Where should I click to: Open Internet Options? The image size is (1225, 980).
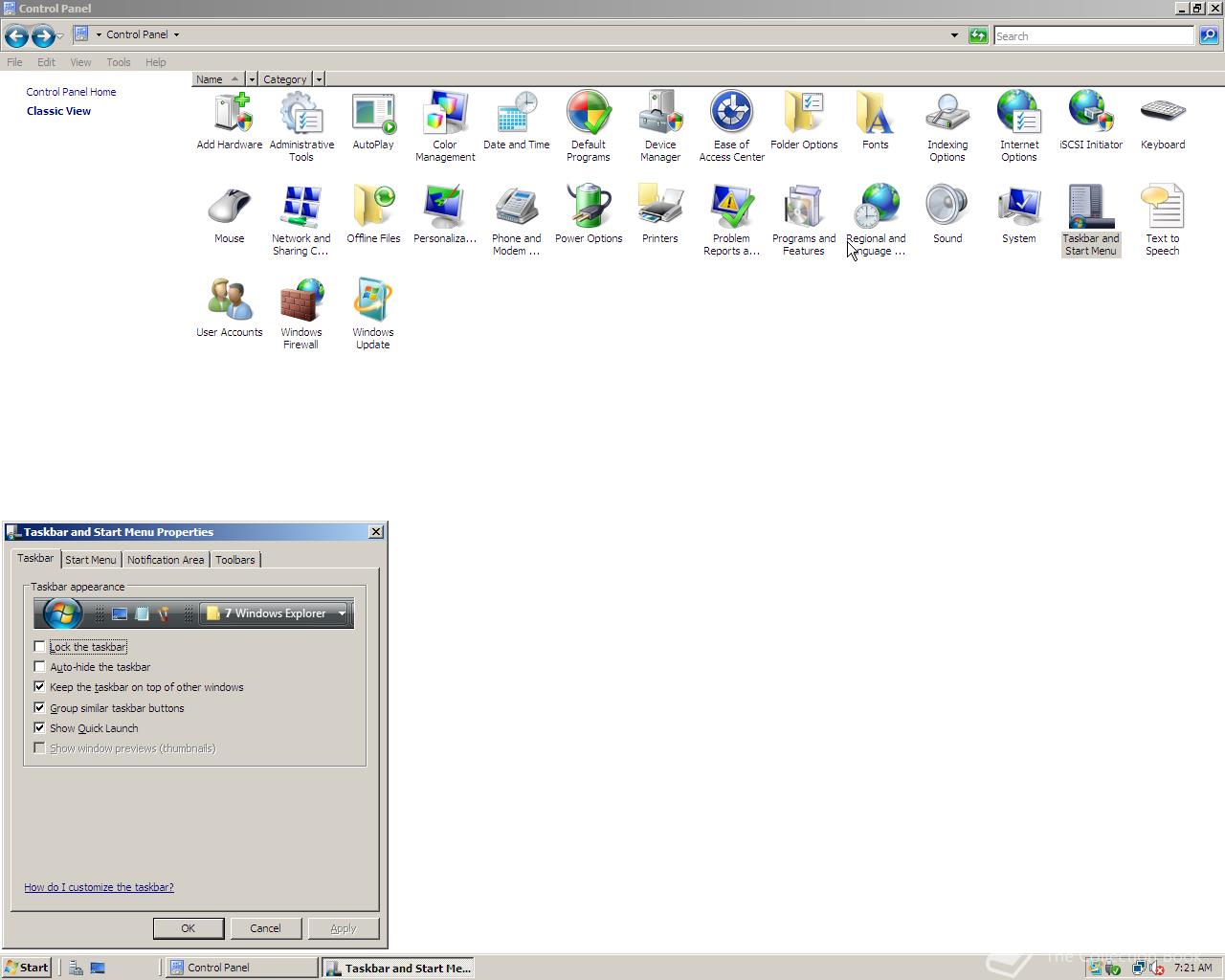tap(1019, 127)
